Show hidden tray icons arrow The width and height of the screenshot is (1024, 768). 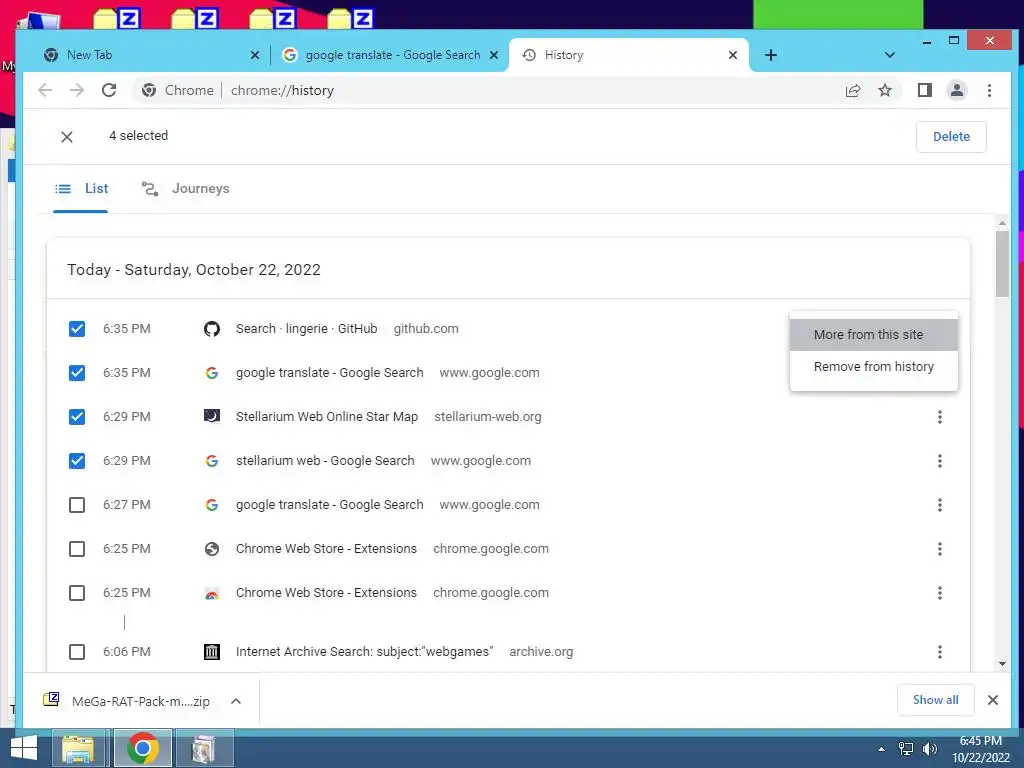(x=882, y=749)
